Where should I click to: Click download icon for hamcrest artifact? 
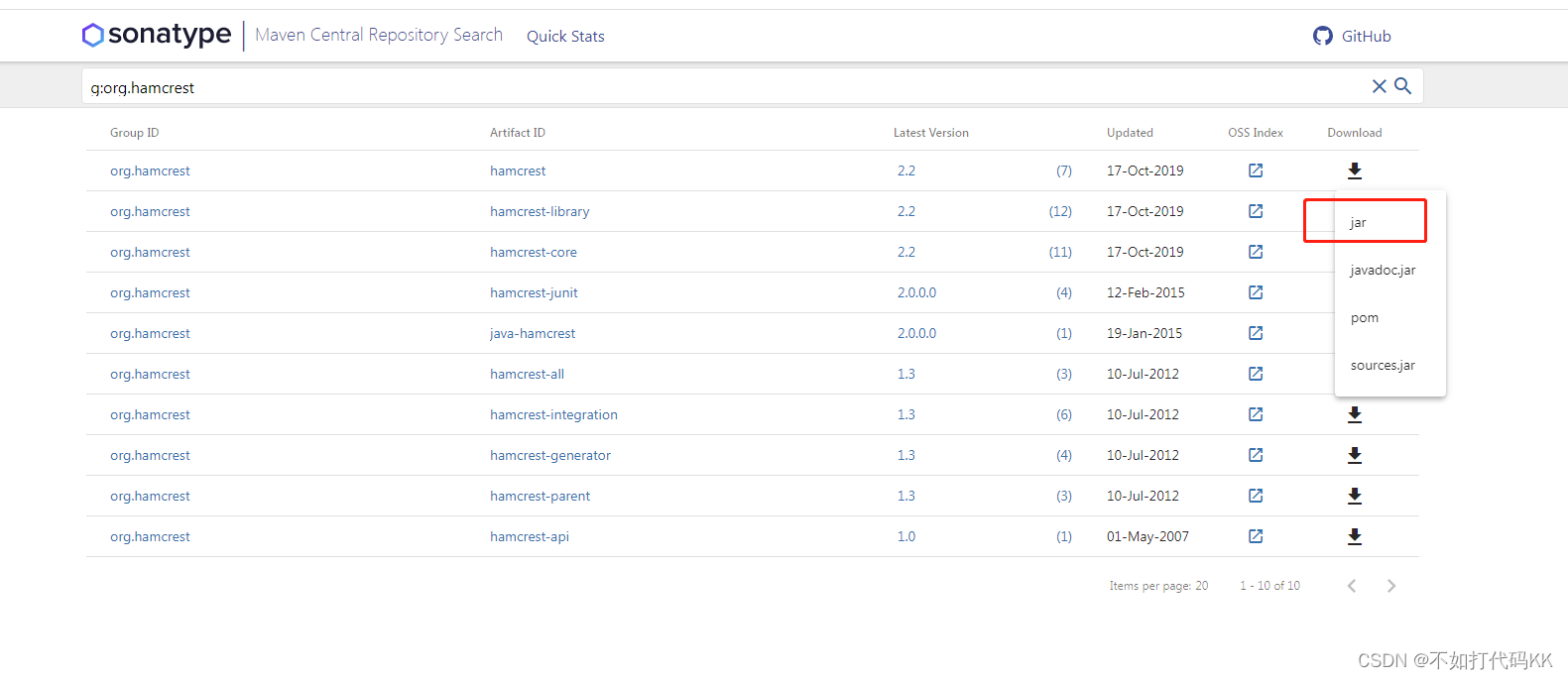click(x=1355, y=170)
